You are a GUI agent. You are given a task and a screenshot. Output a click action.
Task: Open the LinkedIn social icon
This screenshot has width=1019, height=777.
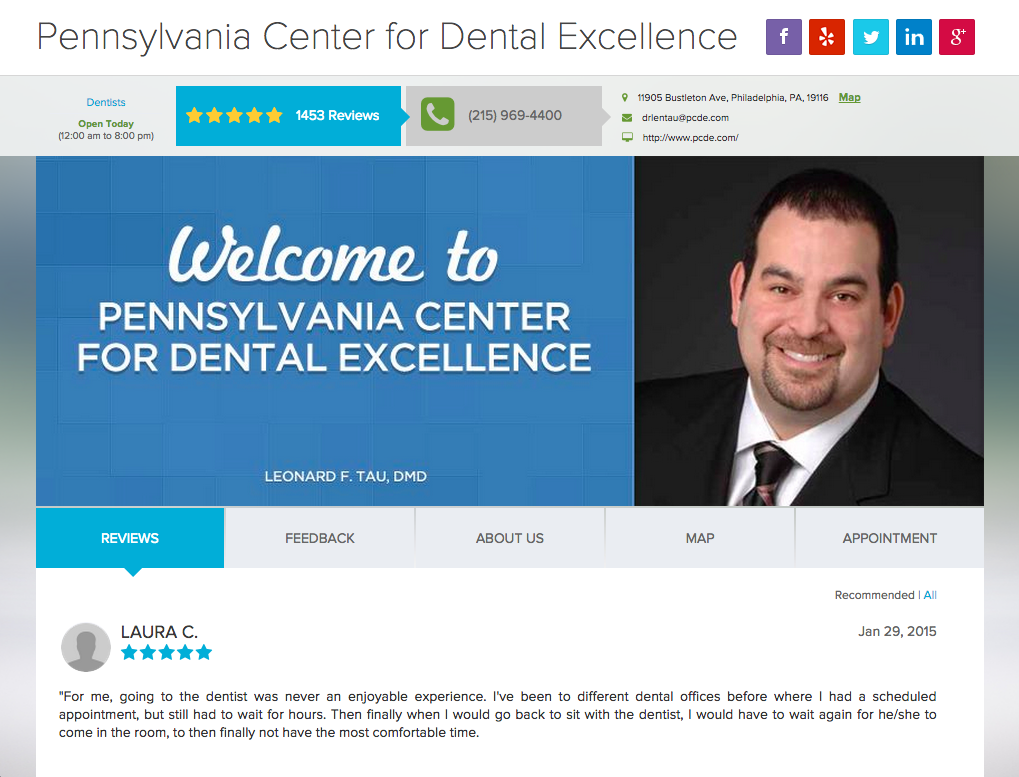pyautogui.click(x=914, y=37)
